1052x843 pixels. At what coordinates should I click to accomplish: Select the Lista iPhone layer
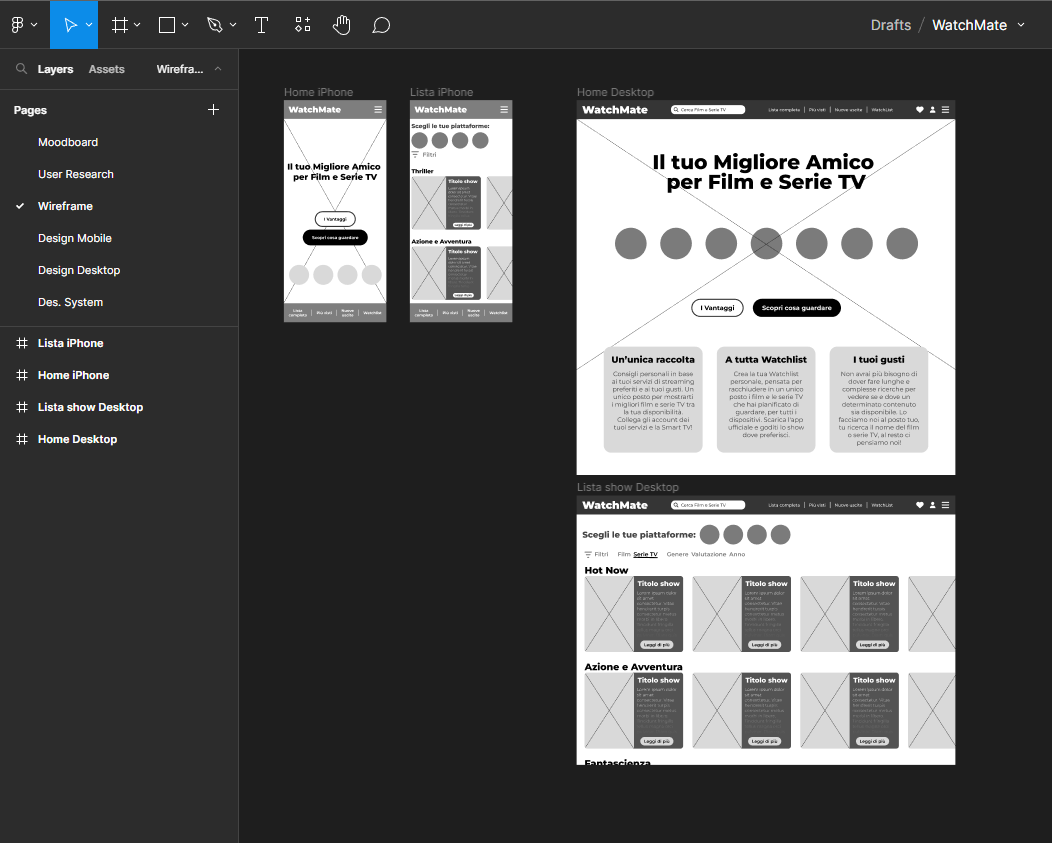[x=70, y=343]
